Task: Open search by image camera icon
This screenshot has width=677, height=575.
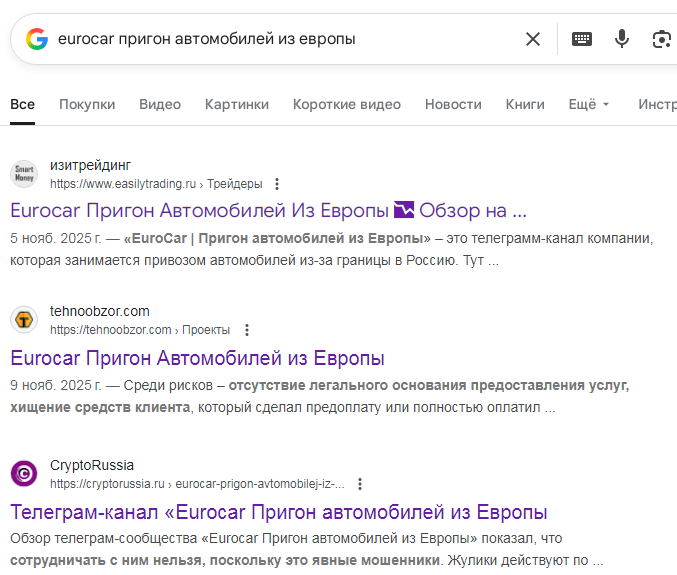Action: [661, 39]
